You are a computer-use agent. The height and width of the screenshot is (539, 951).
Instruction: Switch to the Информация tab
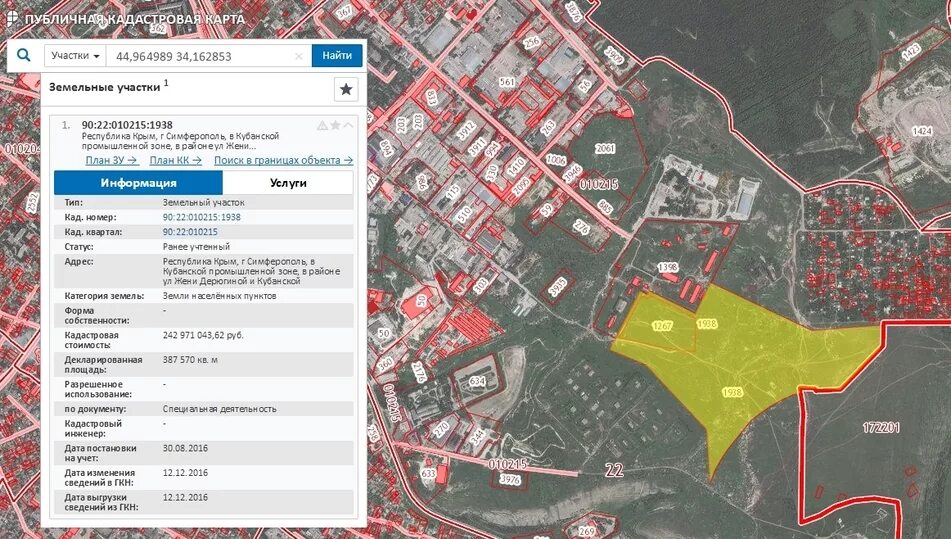point(138,182)
